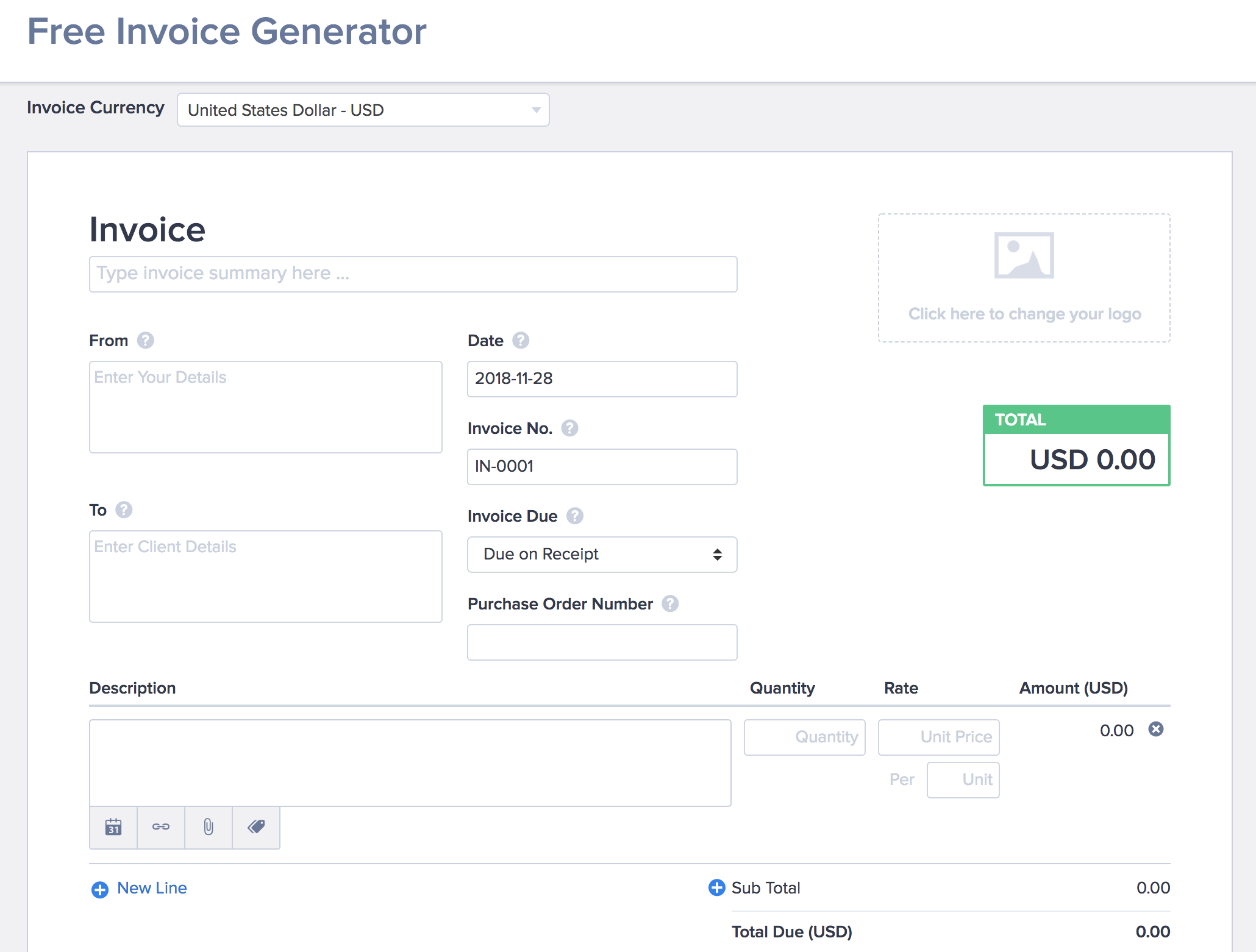The height and width of the screenshot is (952, 1256).
Task: Click the plus icon beside Sub Total
Action: pos(716,887)
